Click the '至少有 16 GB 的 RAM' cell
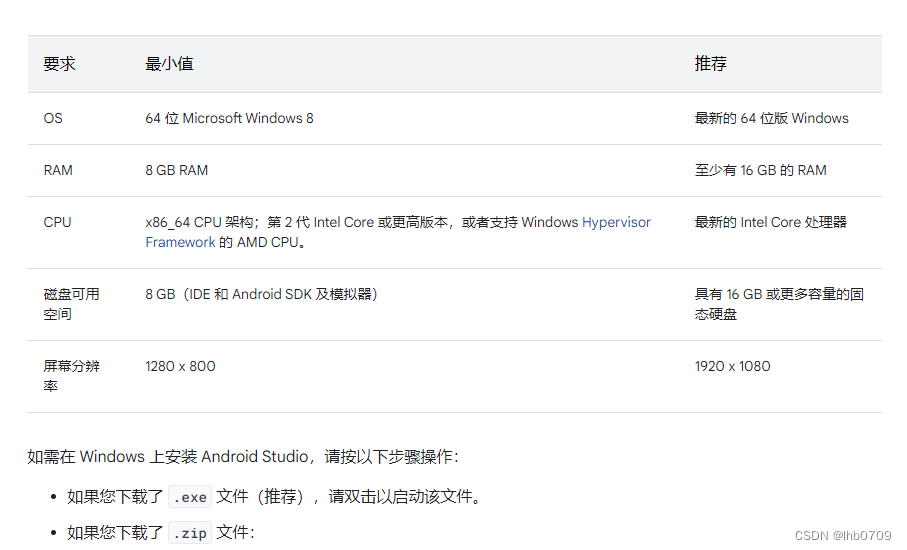This screenshot has width=907, height=550. [760, 171]
